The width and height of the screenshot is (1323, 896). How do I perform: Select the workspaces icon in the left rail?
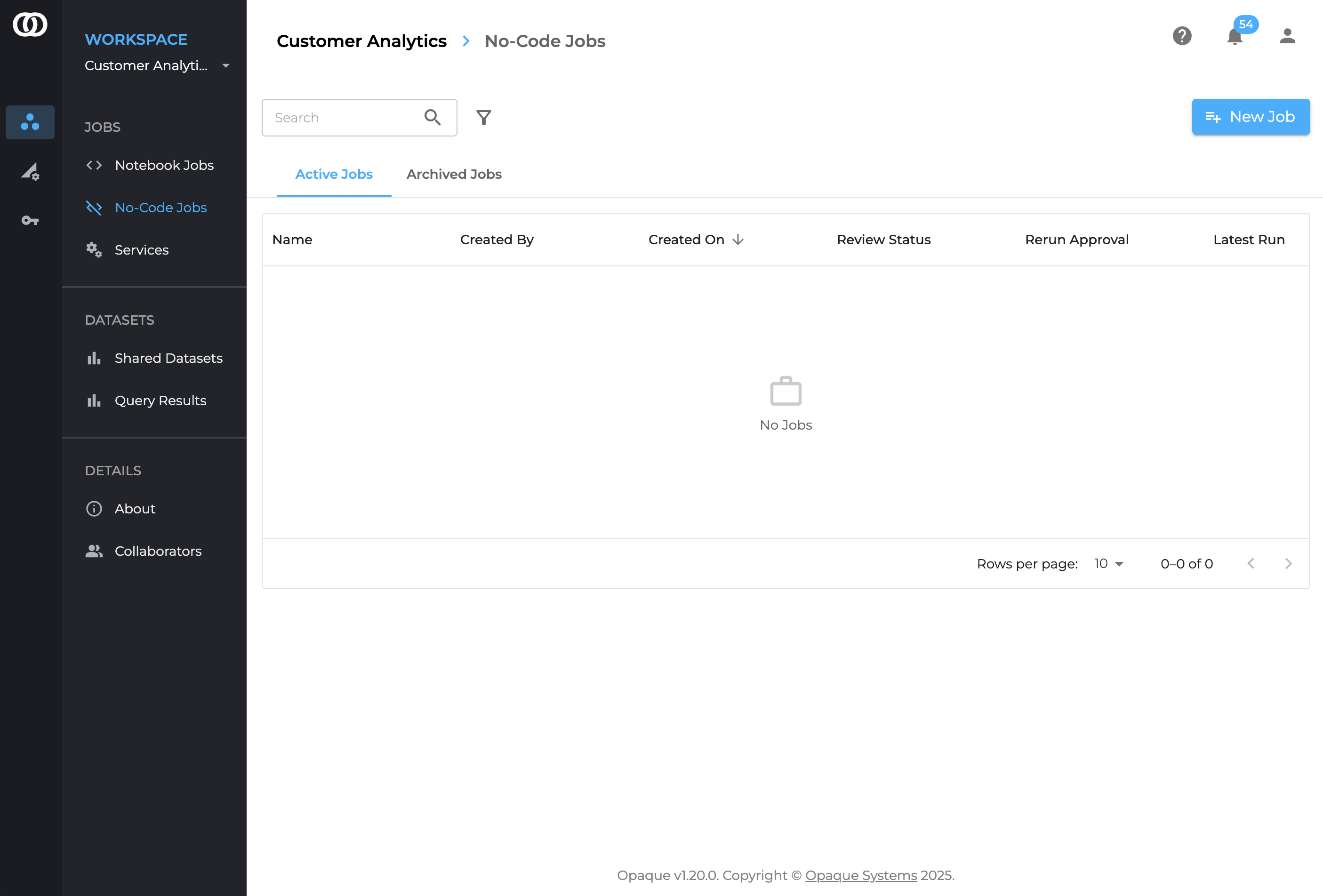pos(30,122)
